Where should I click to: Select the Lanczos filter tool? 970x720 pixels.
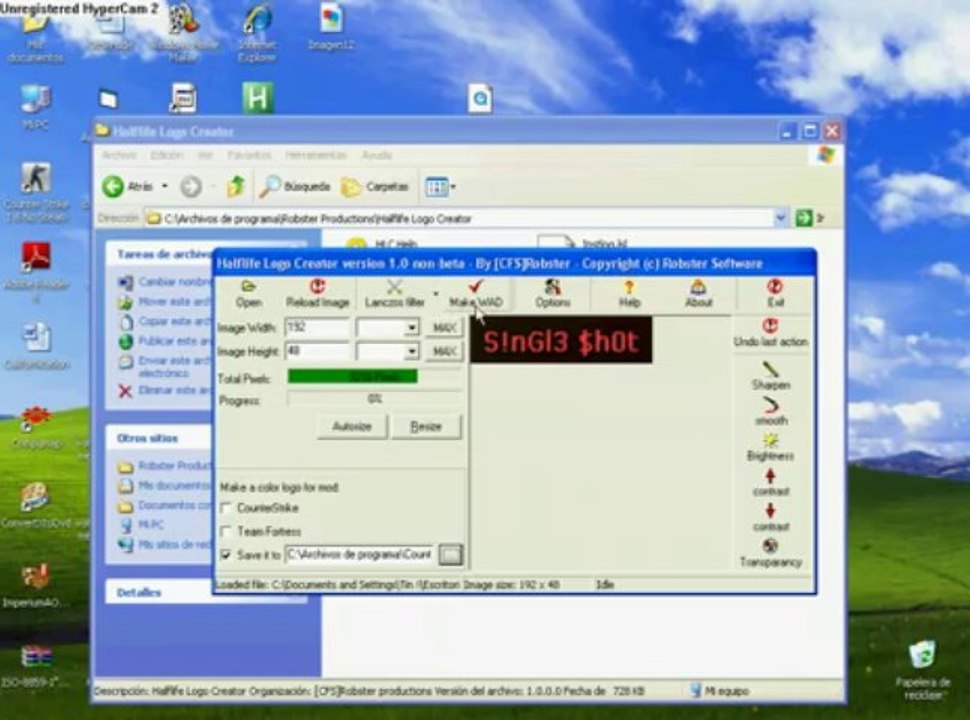395,294
